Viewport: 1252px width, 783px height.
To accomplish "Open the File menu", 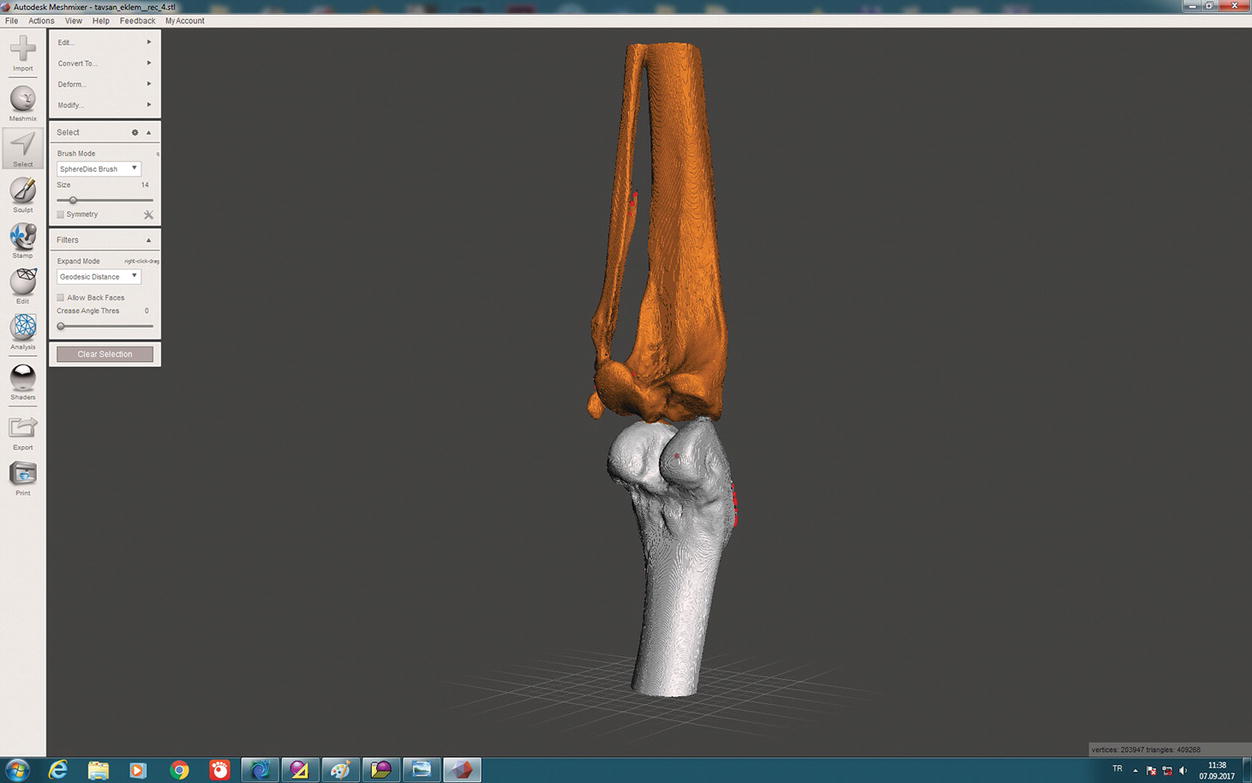I will pos(12,20).
